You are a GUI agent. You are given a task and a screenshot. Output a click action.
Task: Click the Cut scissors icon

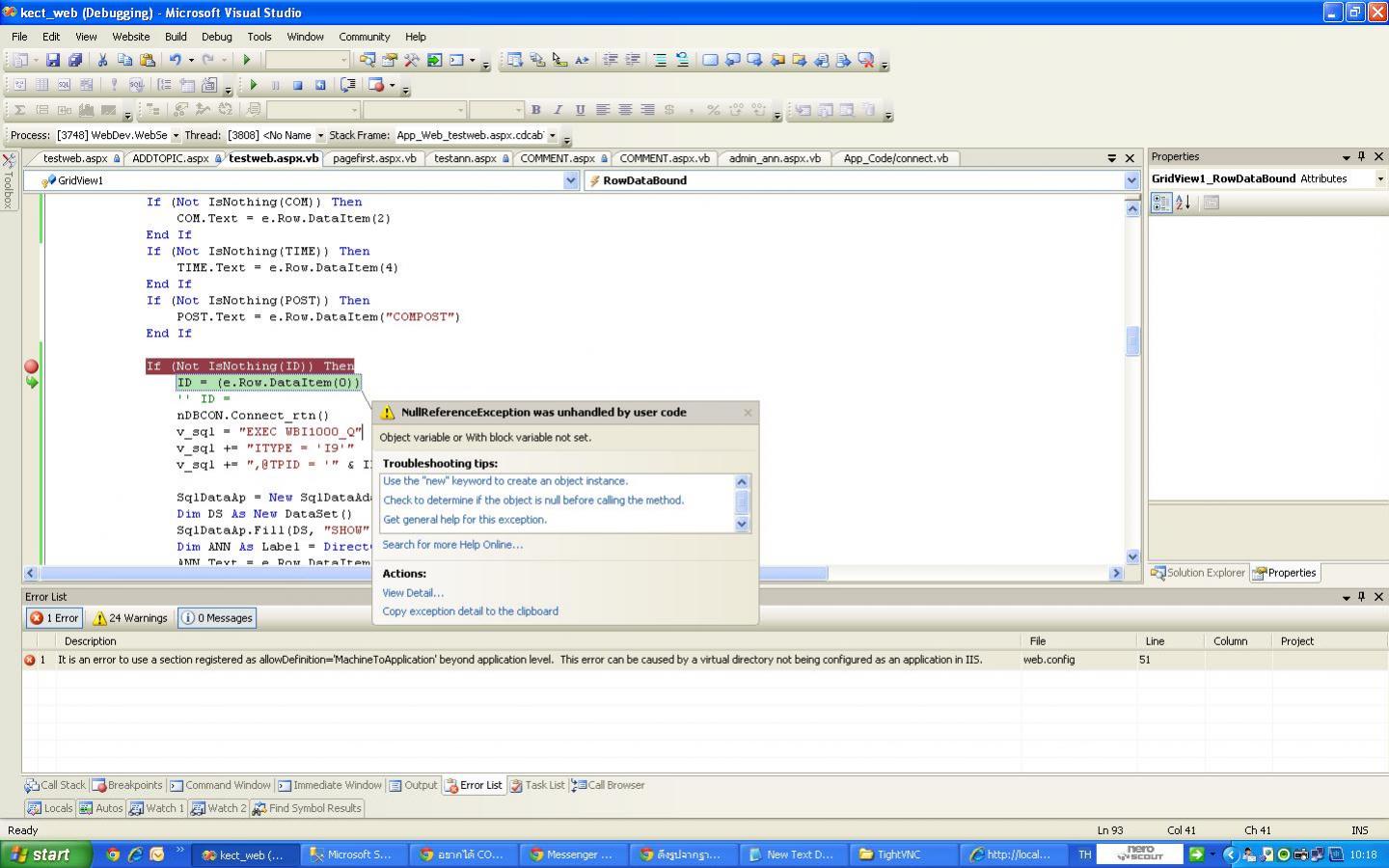102,60
